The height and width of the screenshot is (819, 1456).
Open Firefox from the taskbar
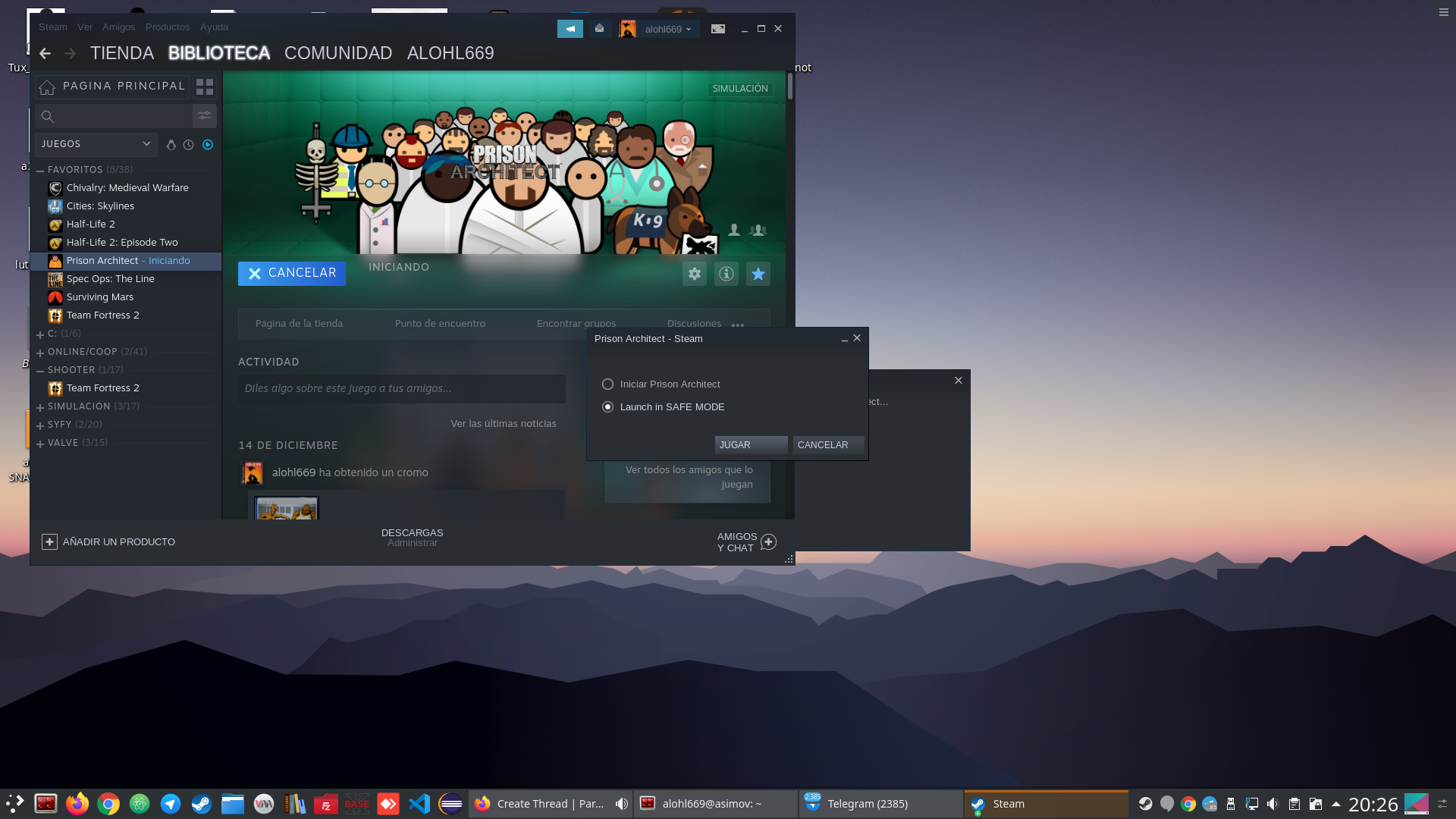click(x=77, y=804)
